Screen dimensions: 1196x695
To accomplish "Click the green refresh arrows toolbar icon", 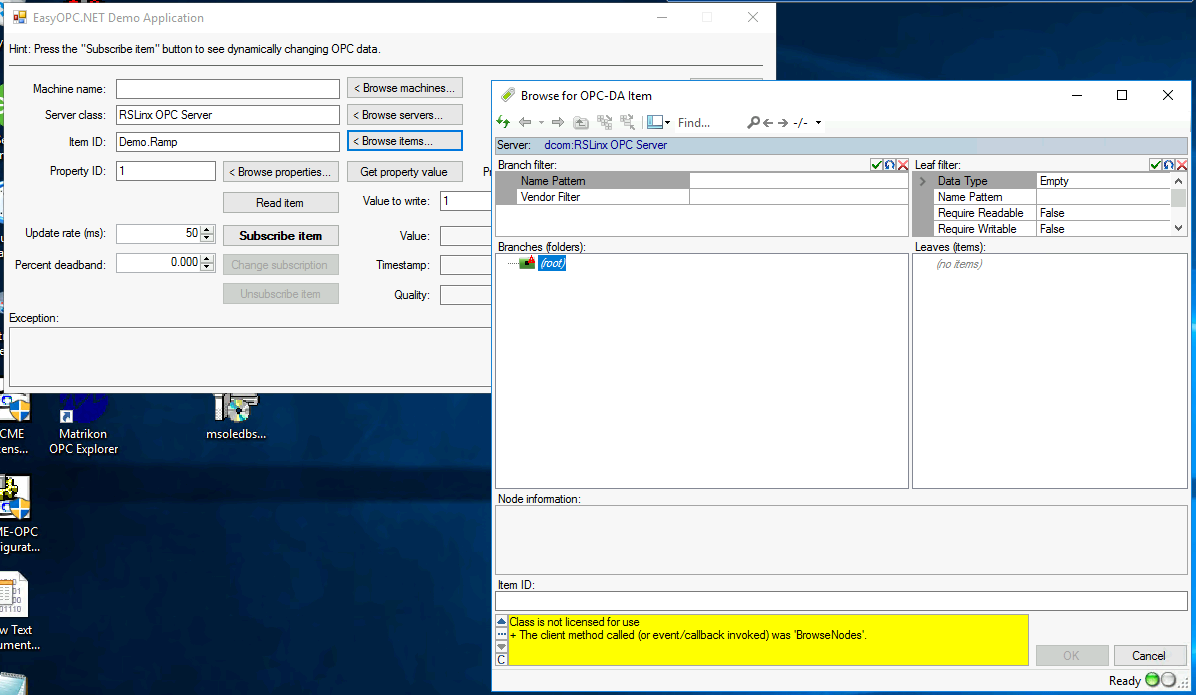I will point(503,122).
